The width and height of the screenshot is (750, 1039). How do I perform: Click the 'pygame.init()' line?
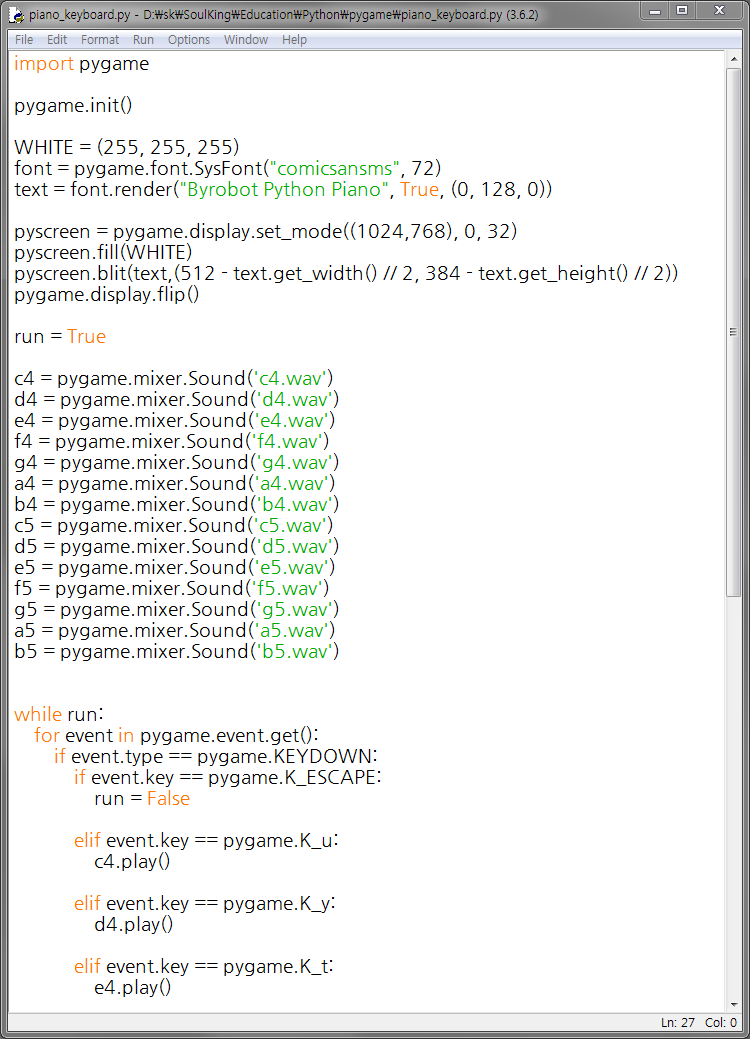pyautogui.click(x=74, y=105)
